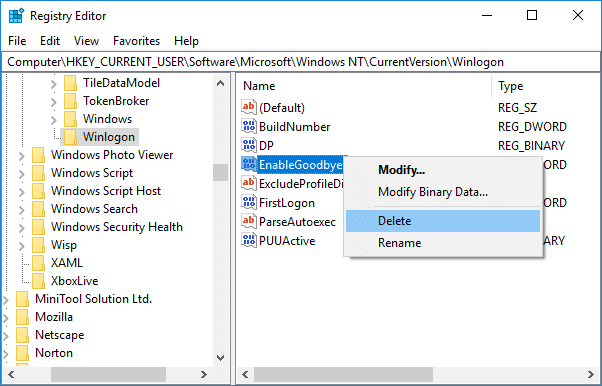Click values pane scroll left arrow

[x=245, y=374]
